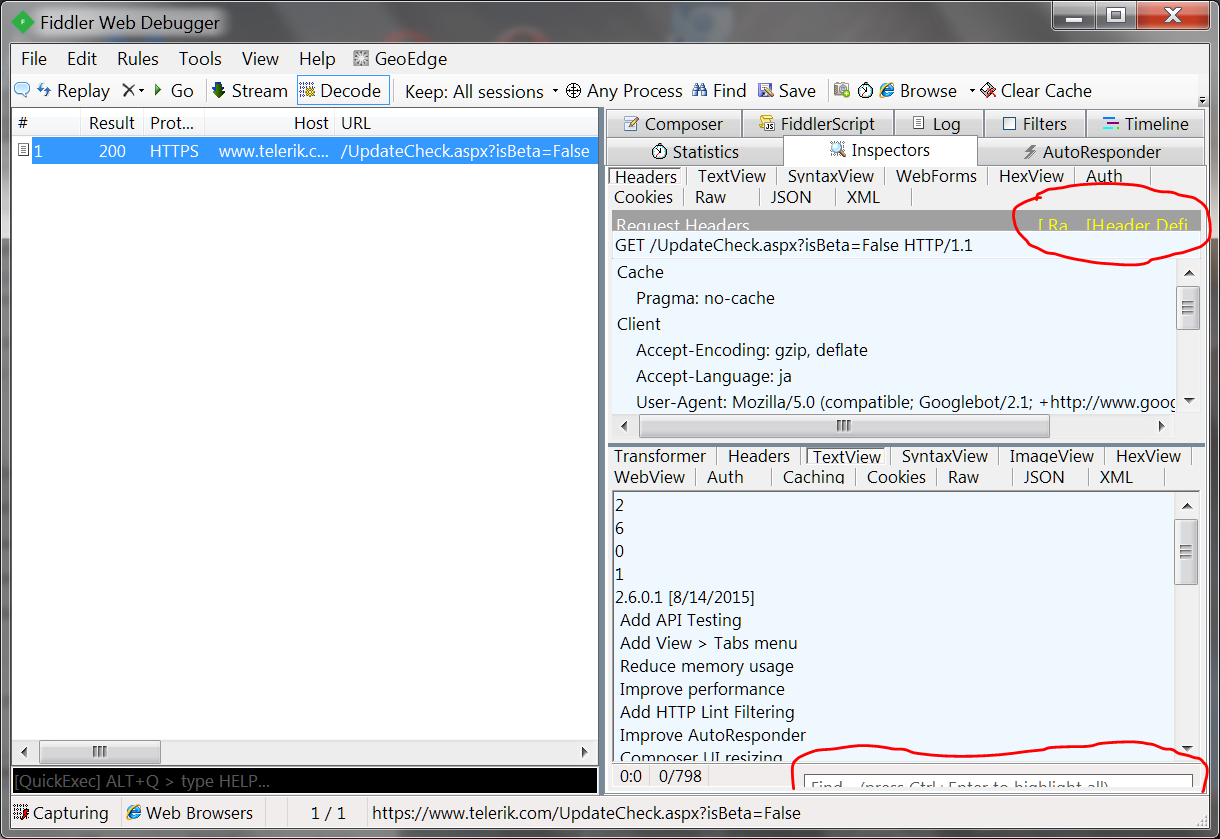Screen dimensions: 1220x839
Task: Clear the browser cache with Clear Cache
Action: click(1036, 90)
